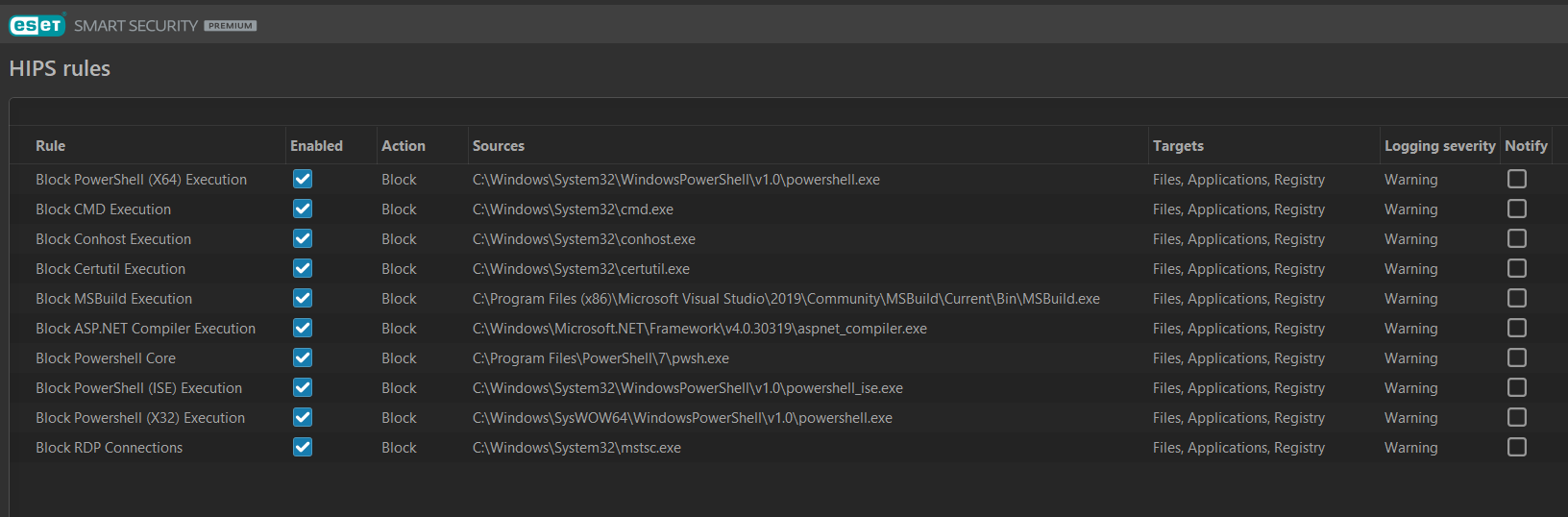
Task: Select the Block Powershell (X32) Execution rule
Action: pyautogui.click(x=140, y=418)
